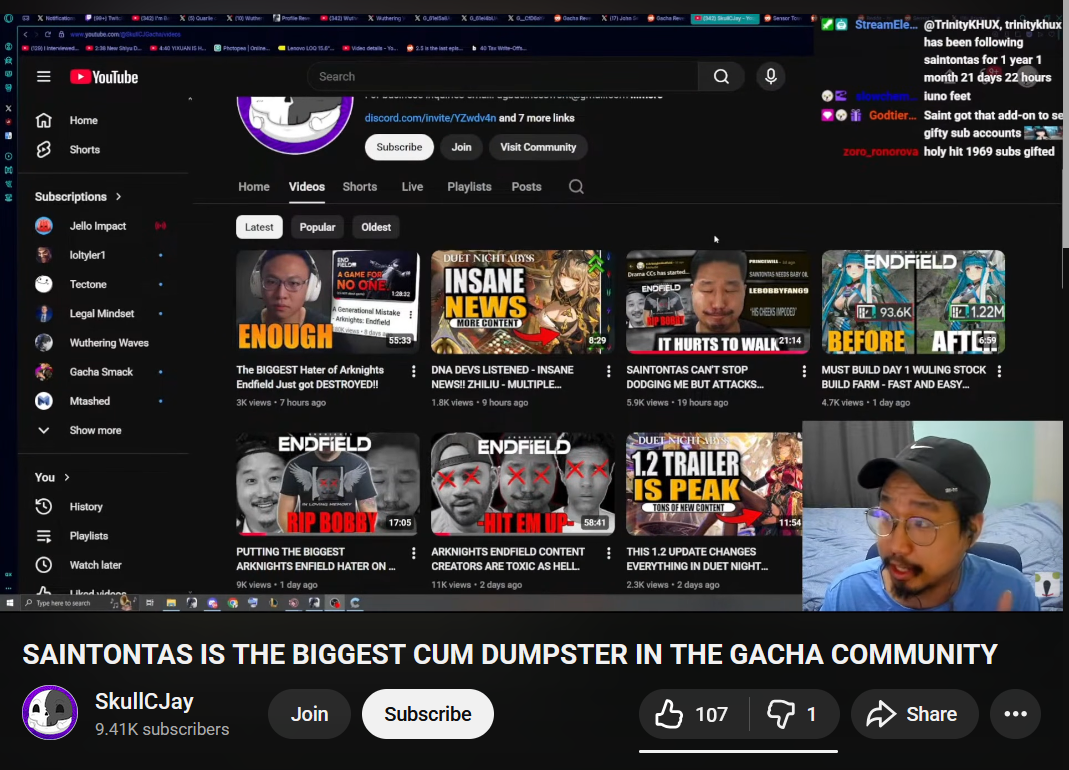Select the Videos tab
Screen dimensions: 1069x770
[x=307, y=187]
